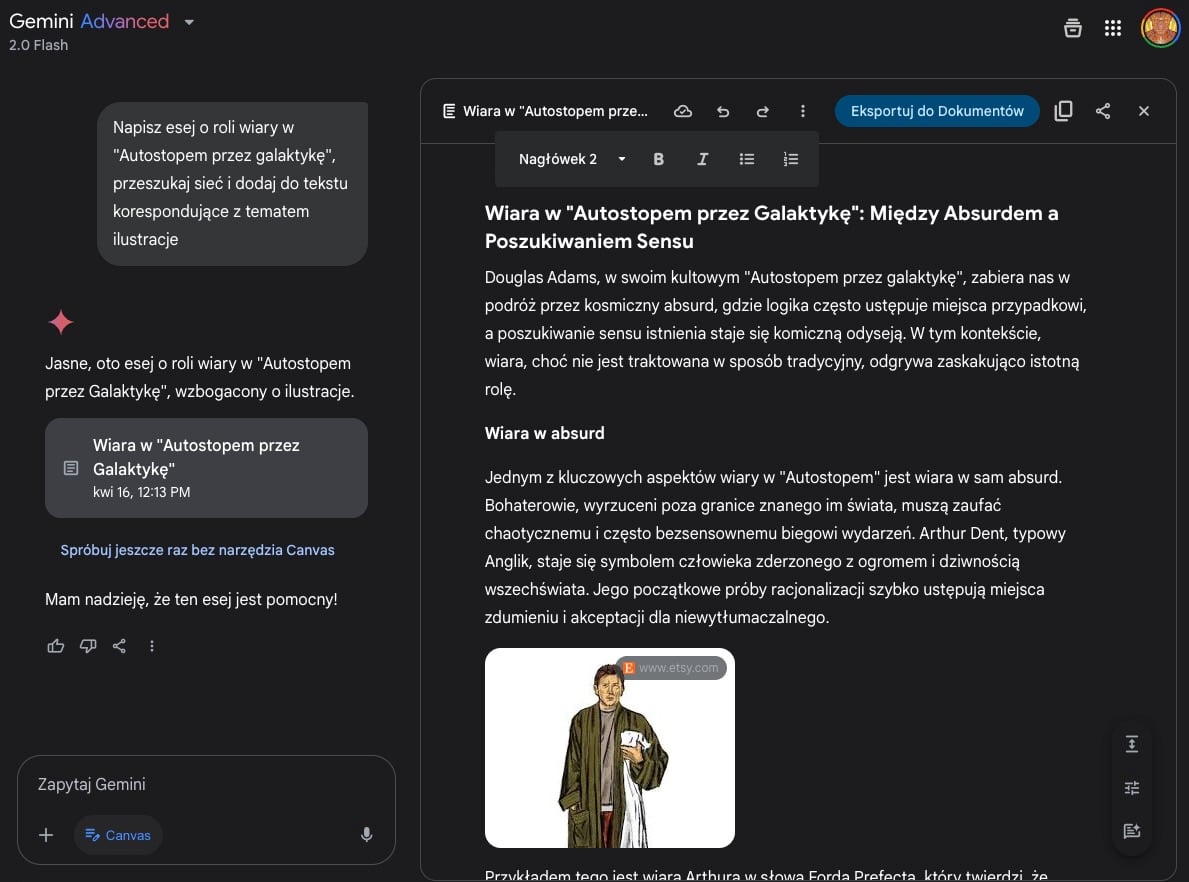The height and width of the screenshot is (882, 1189).
Task: Like the Gemini response
Action: (x=55, y=646)
